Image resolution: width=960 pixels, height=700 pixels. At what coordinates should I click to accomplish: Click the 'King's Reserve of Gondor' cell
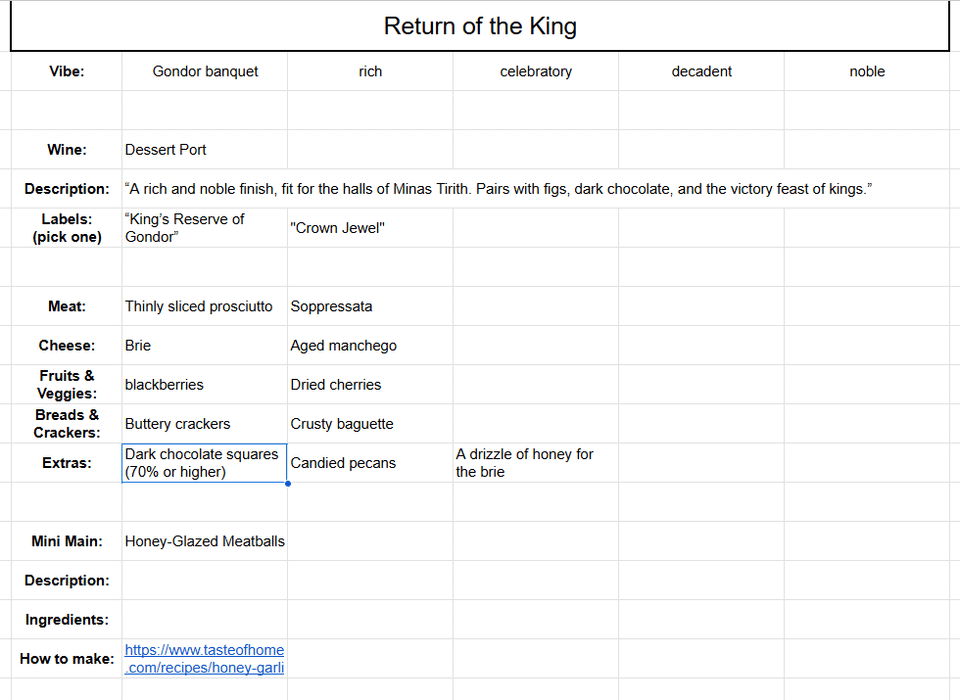pyautogui.click(x=204, y=228)
